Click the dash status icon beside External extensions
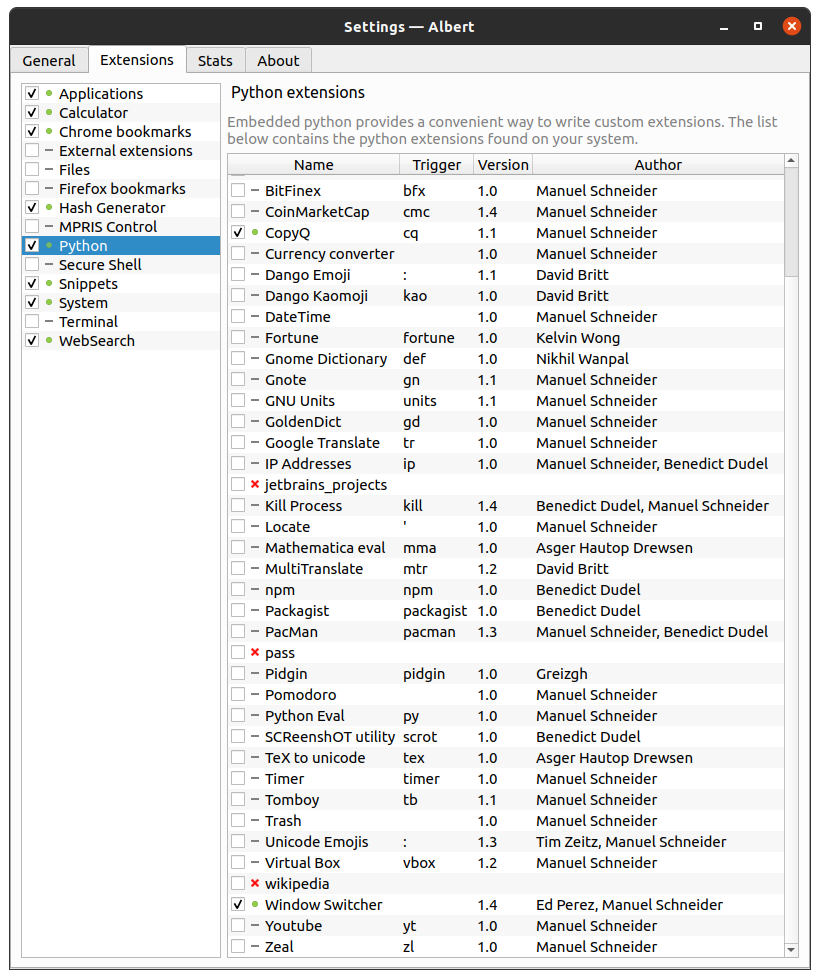Viewport: 820px width, 979px height. (x=49, y=150)
